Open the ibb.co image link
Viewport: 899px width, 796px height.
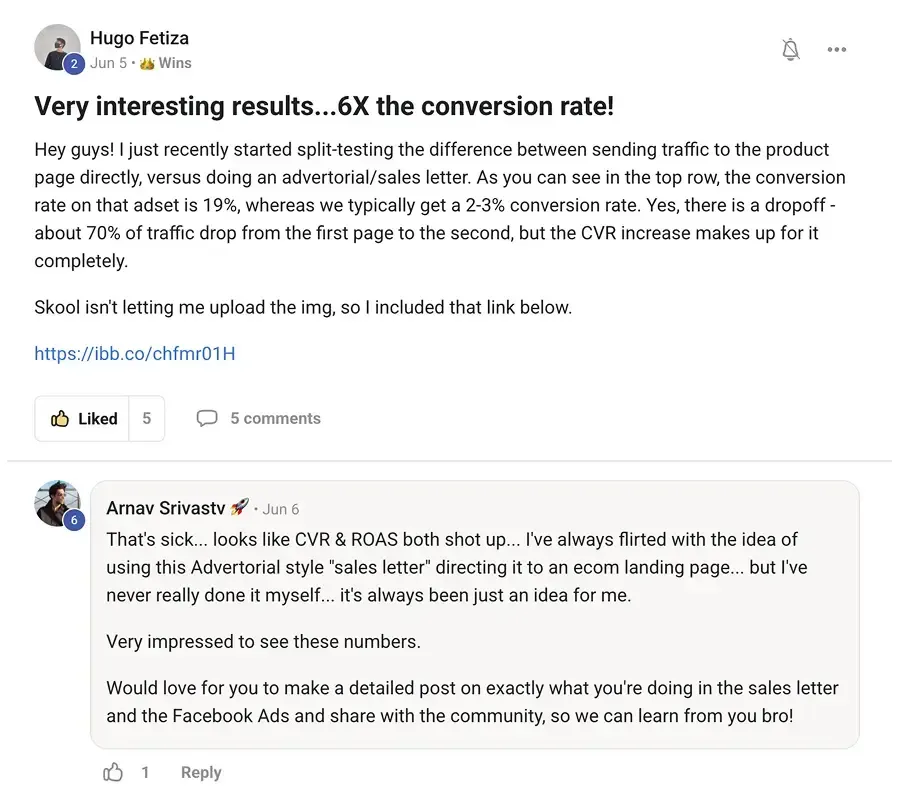(135, 353)
